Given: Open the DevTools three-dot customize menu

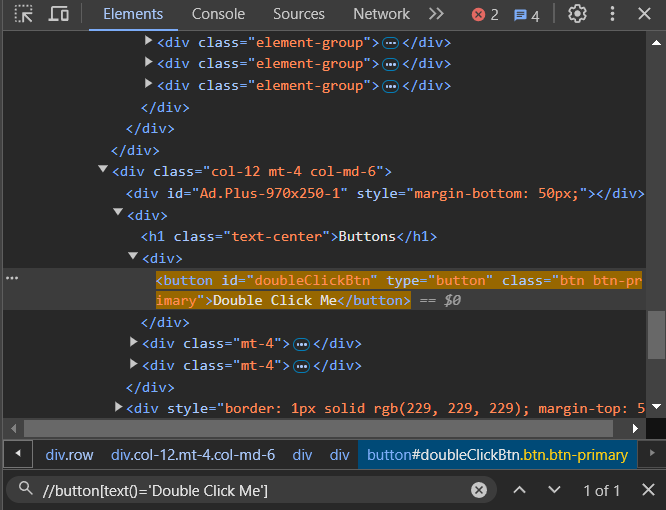Looking at the screenshot, I should [611, 14].
